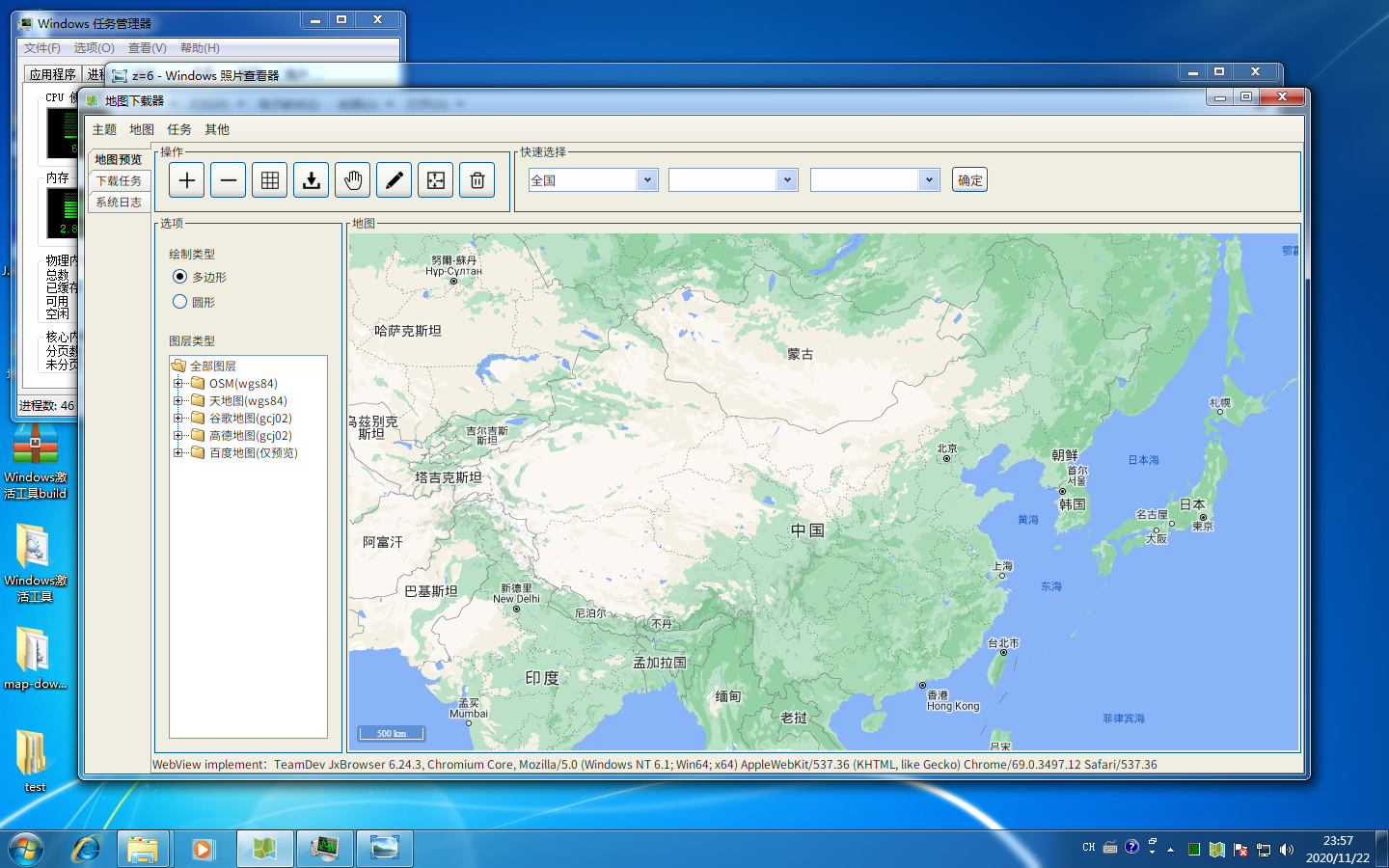Expand the 谷歌地图(gcj02) tree node
The image size is (1389, 868).
[177, 418]
